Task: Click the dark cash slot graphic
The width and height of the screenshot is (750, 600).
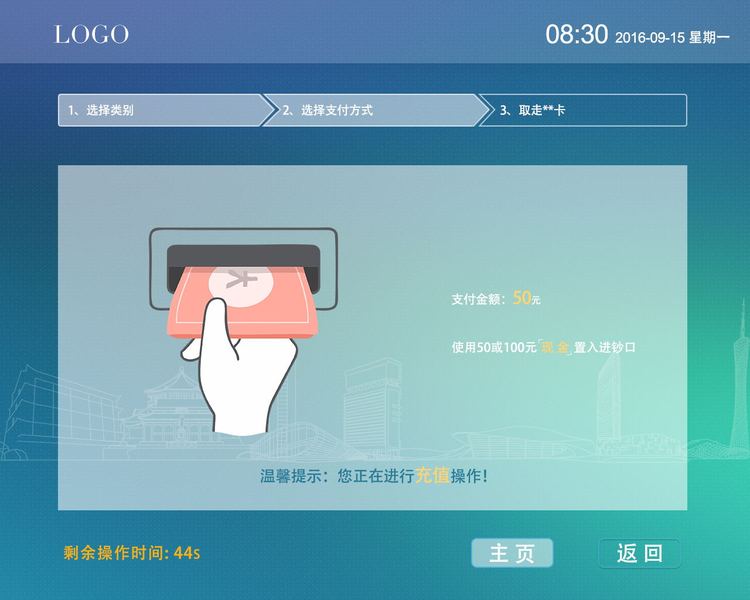Action: click(243, 268)
